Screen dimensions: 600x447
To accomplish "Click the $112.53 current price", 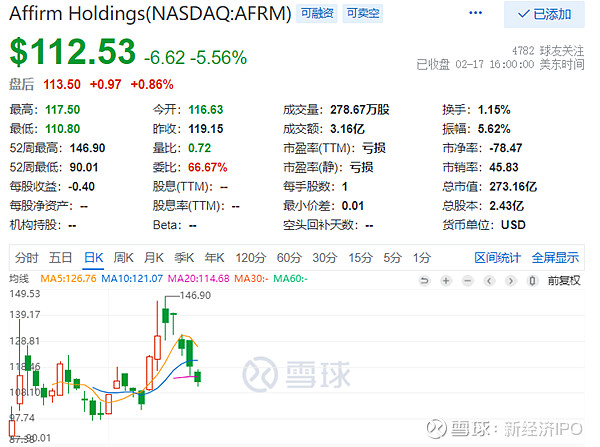I will tap(73, 51).
